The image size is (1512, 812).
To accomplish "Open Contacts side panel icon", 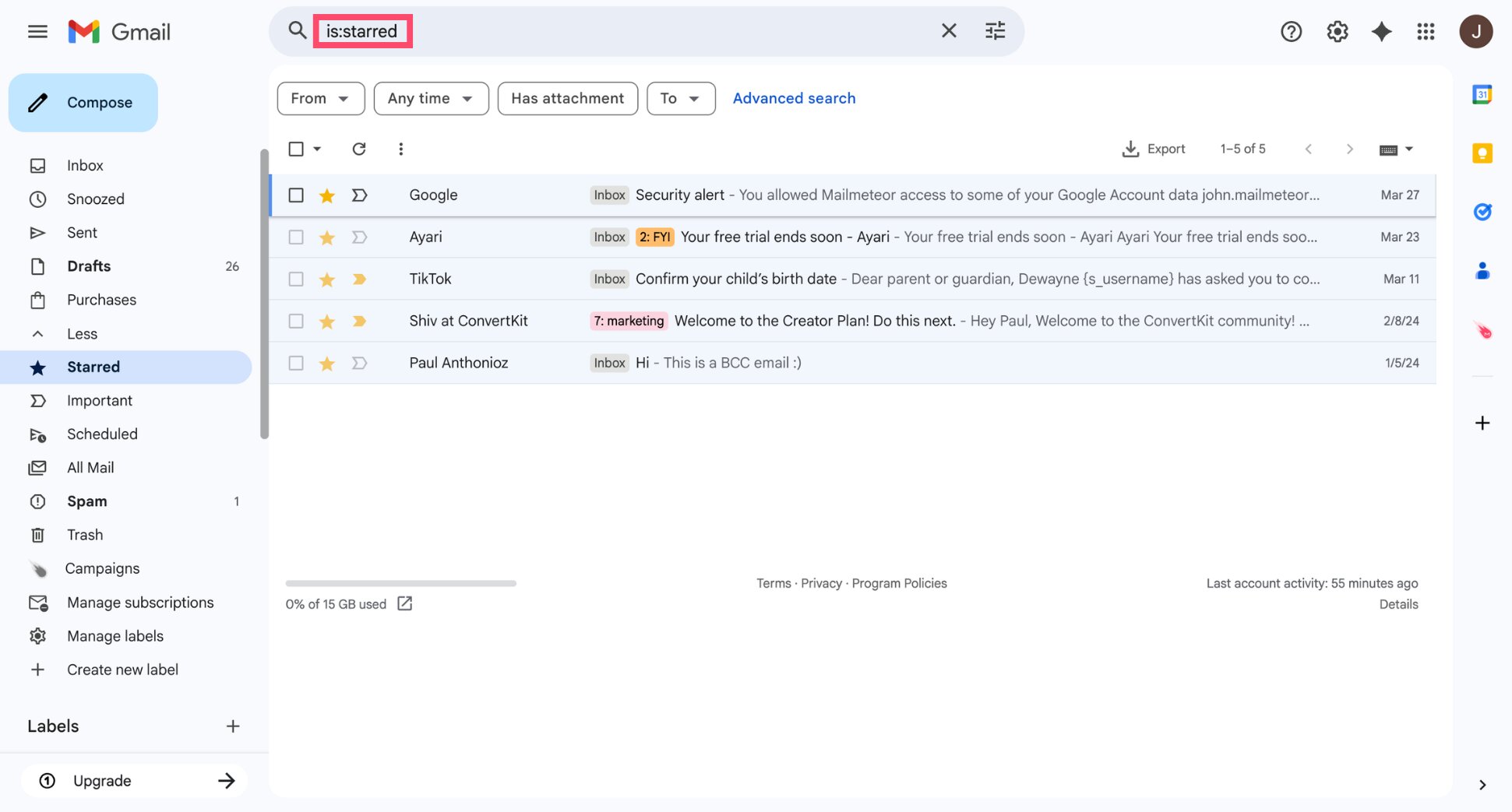I will click(x=1482, y=270).
